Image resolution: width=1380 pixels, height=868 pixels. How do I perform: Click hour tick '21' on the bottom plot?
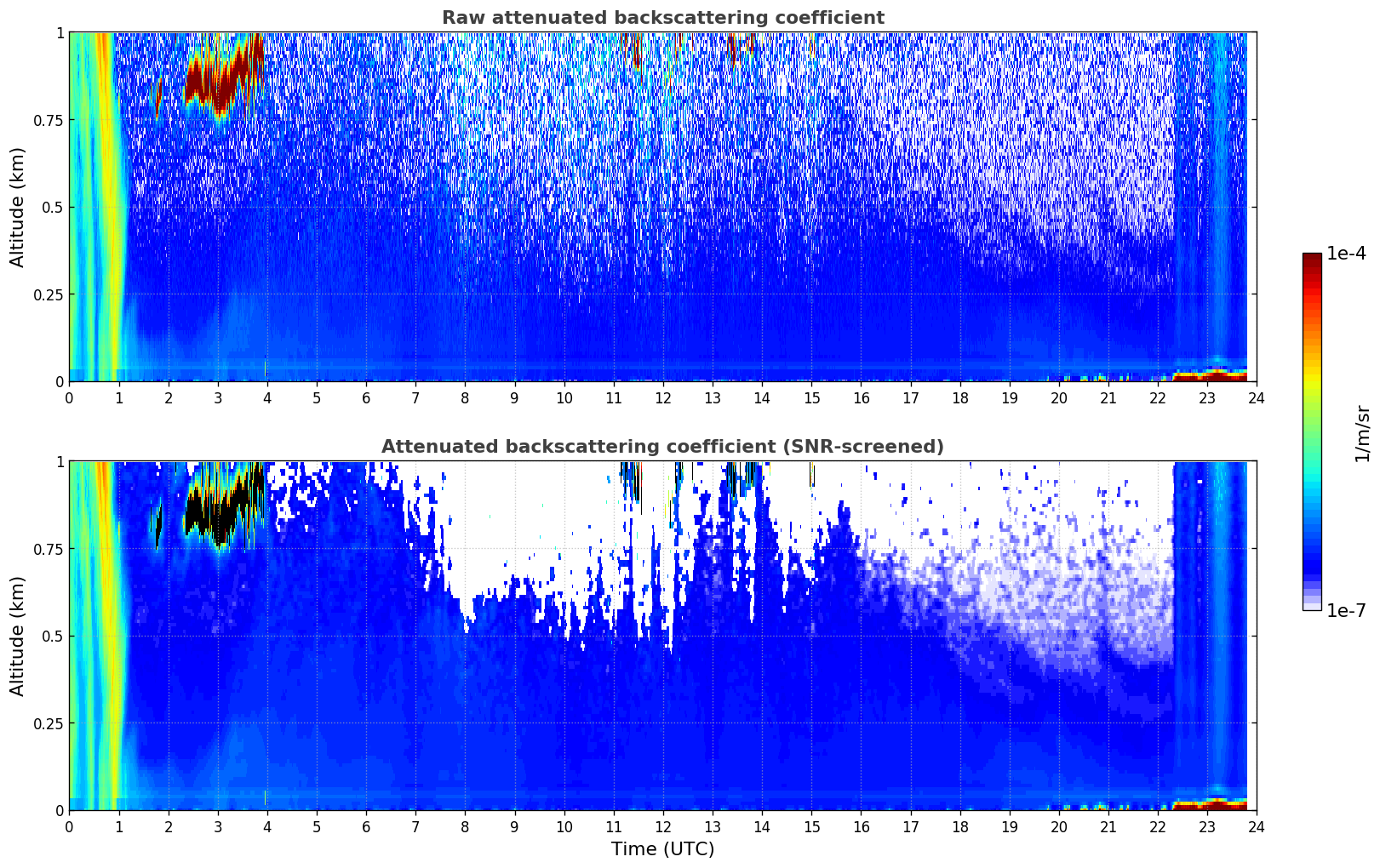1108,826
